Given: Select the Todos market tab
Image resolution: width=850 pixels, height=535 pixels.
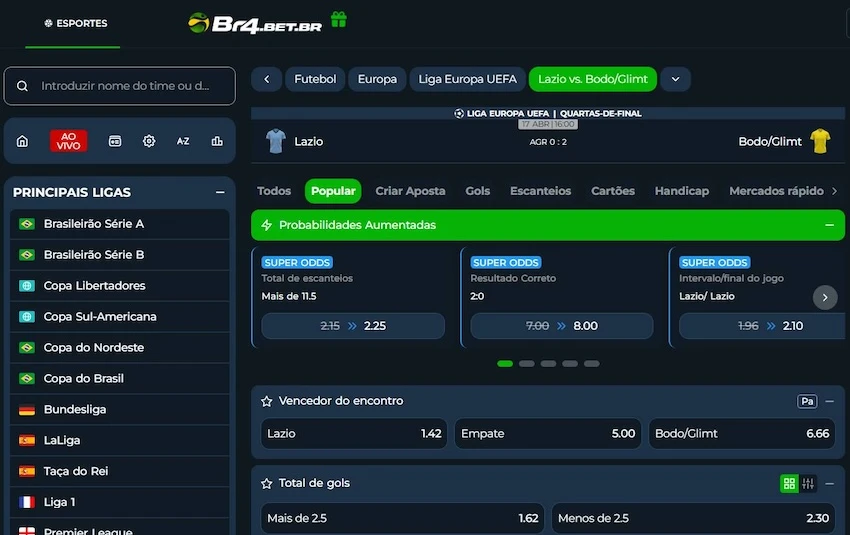Looking at the screenshot, I should click(x=274, y=191).
